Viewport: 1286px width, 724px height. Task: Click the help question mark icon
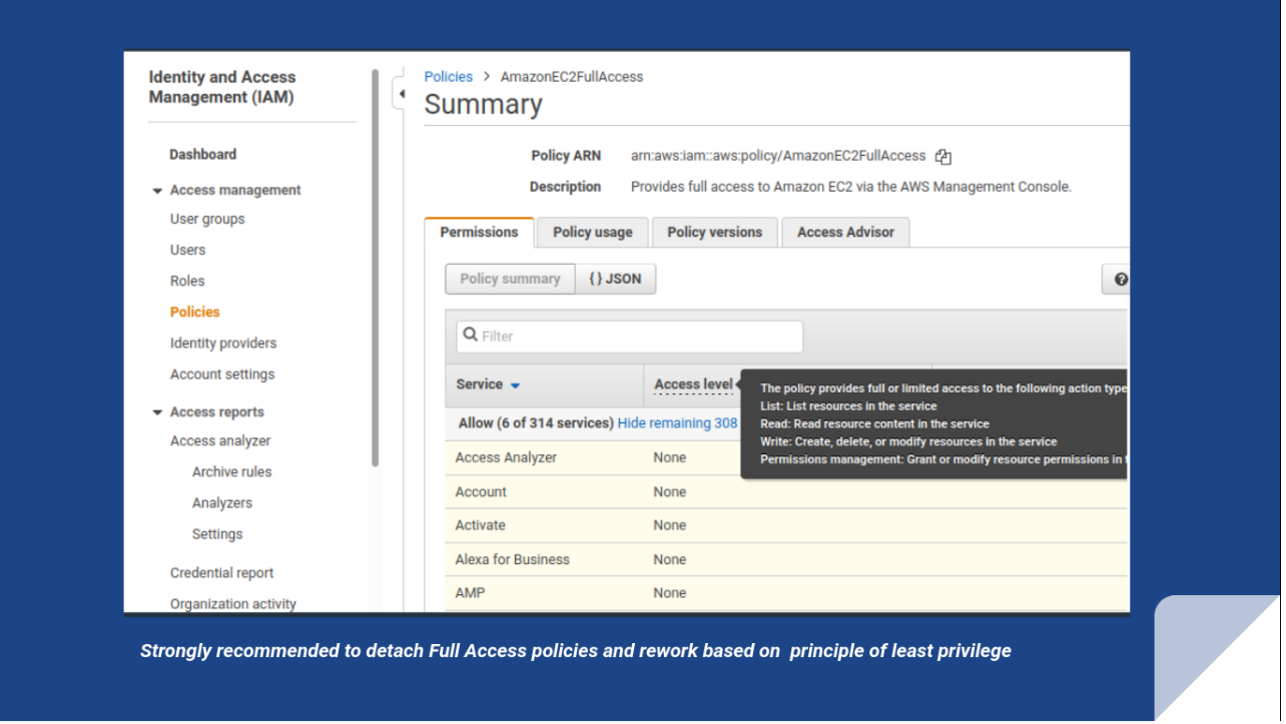(1120, 279)
